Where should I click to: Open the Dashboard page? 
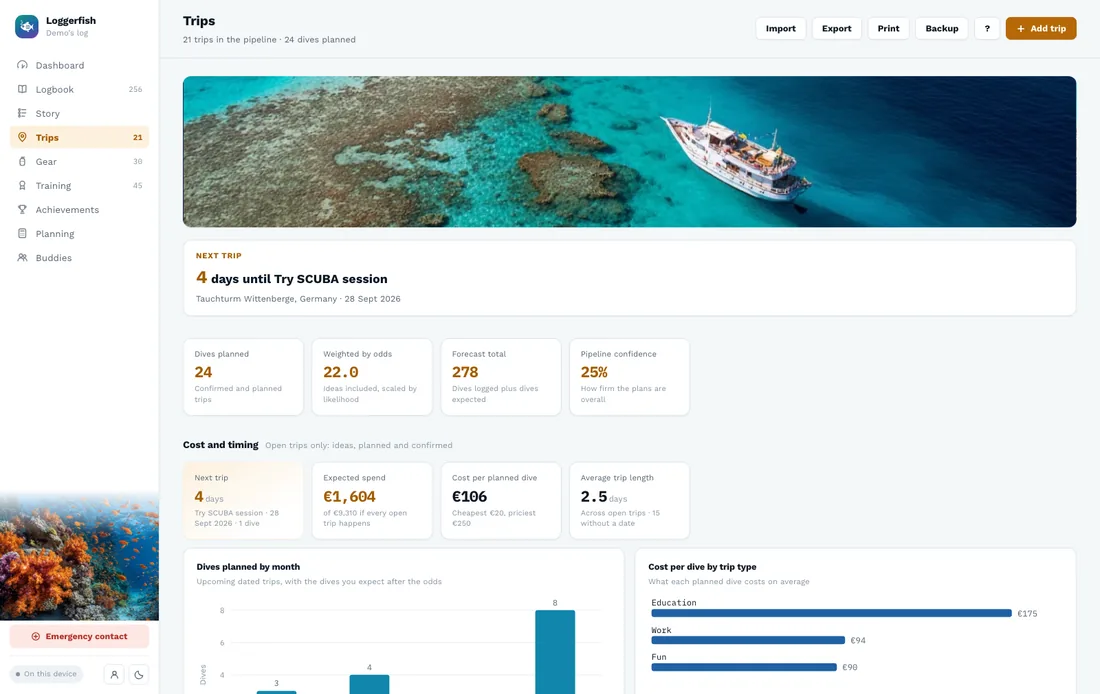[79, 65]
